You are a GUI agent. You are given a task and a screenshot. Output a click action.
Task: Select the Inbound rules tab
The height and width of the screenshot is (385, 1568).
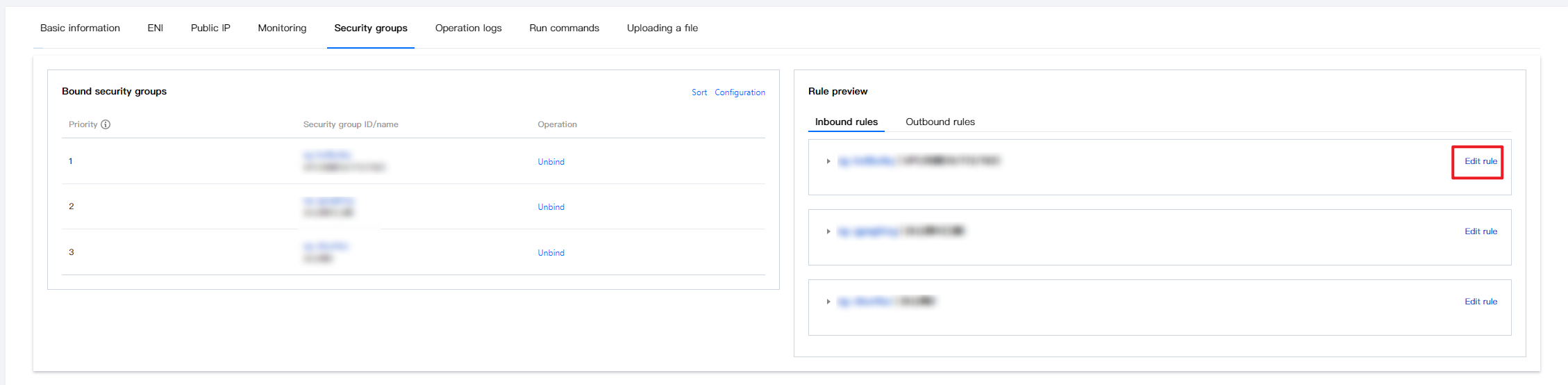point(846,122)
